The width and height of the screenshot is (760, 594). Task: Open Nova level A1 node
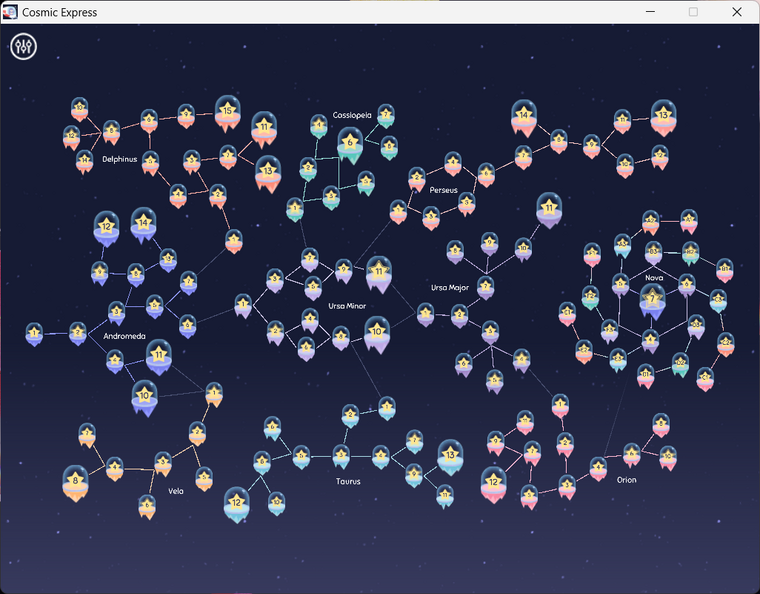689,221
